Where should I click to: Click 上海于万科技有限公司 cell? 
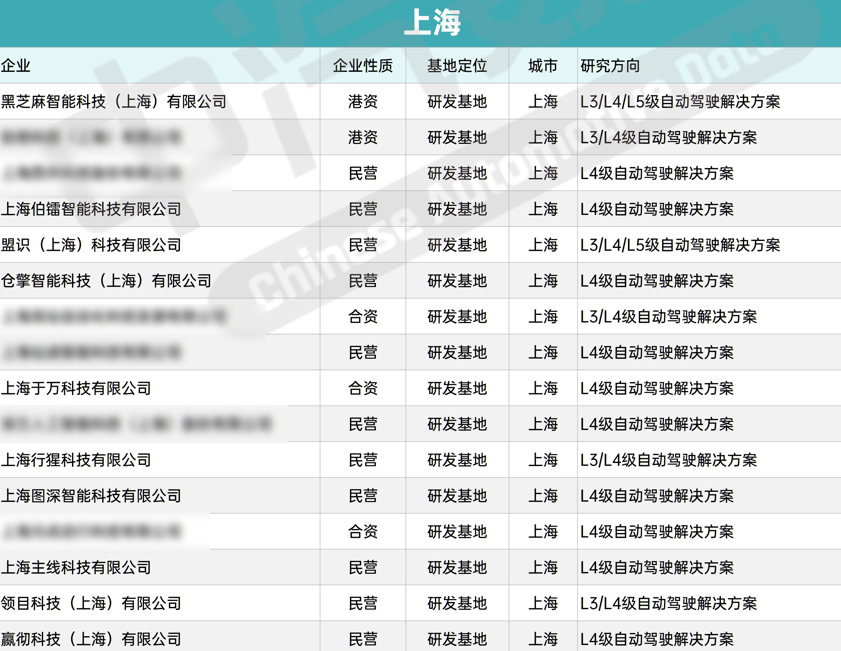(x=76, y=388)
